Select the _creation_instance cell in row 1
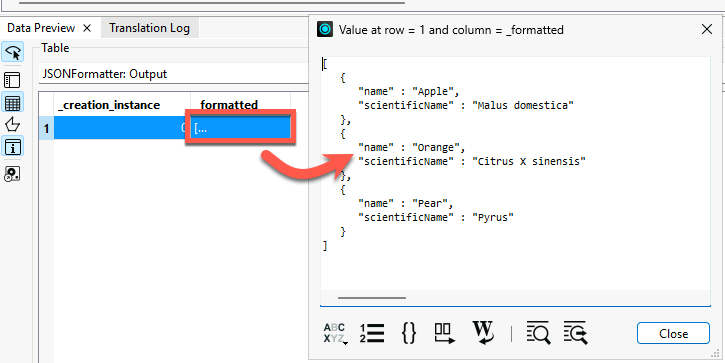This screenshot has height=363, width=725. pyautogui.click(x=122, y=128)
